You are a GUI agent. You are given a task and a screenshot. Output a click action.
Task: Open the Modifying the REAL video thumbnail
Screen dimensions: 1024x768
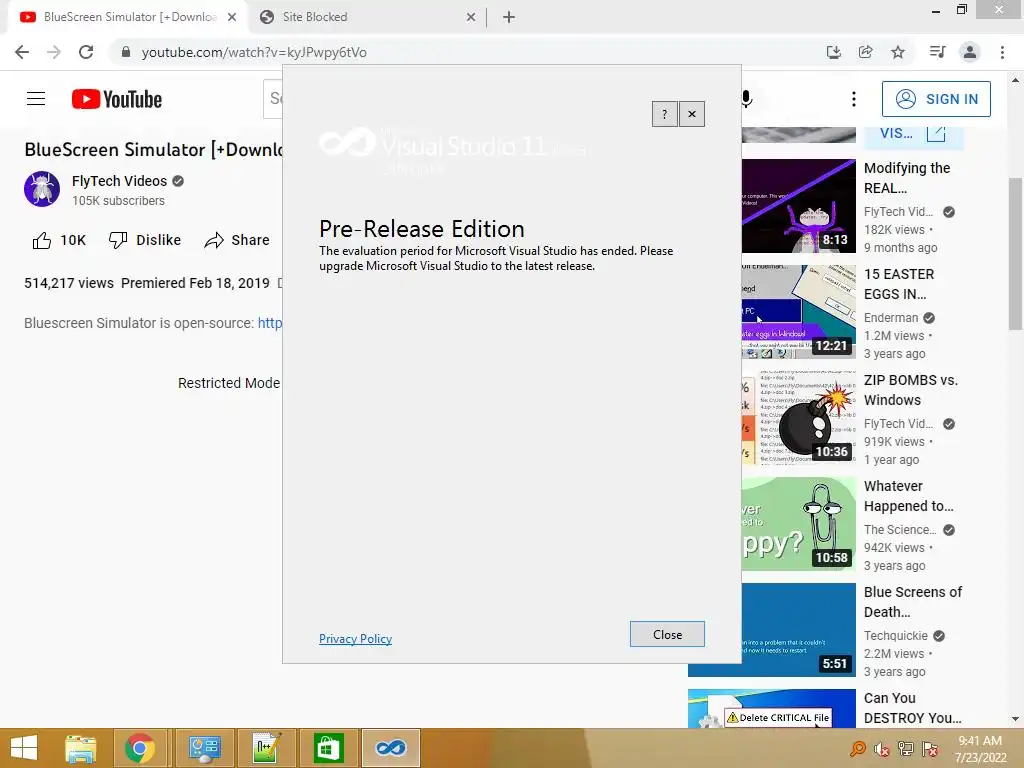pos(799,206)
